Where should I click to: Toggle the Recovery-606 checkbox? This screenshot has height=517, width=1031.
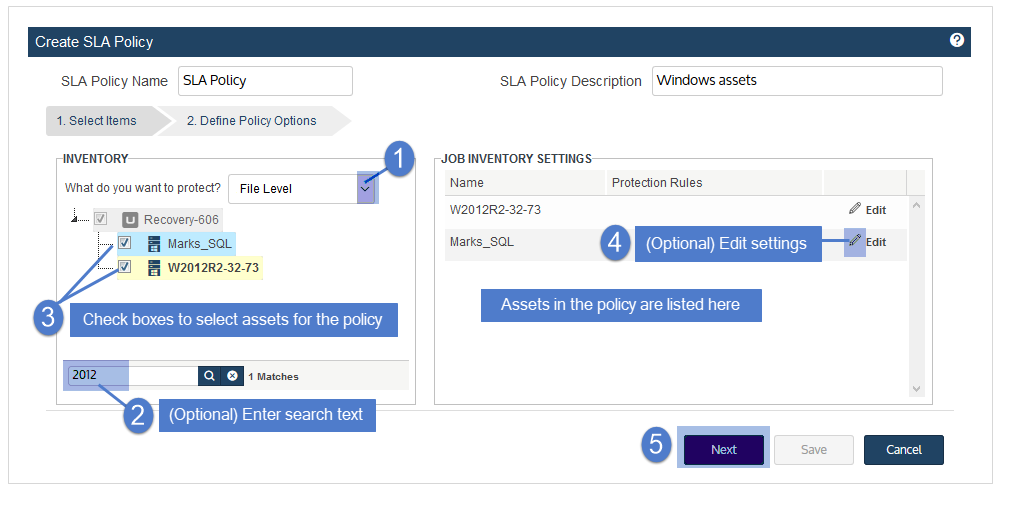coord(101,218)
